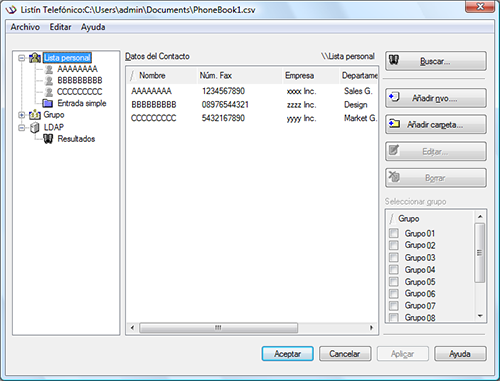Click the Buscar... search button

436,61
